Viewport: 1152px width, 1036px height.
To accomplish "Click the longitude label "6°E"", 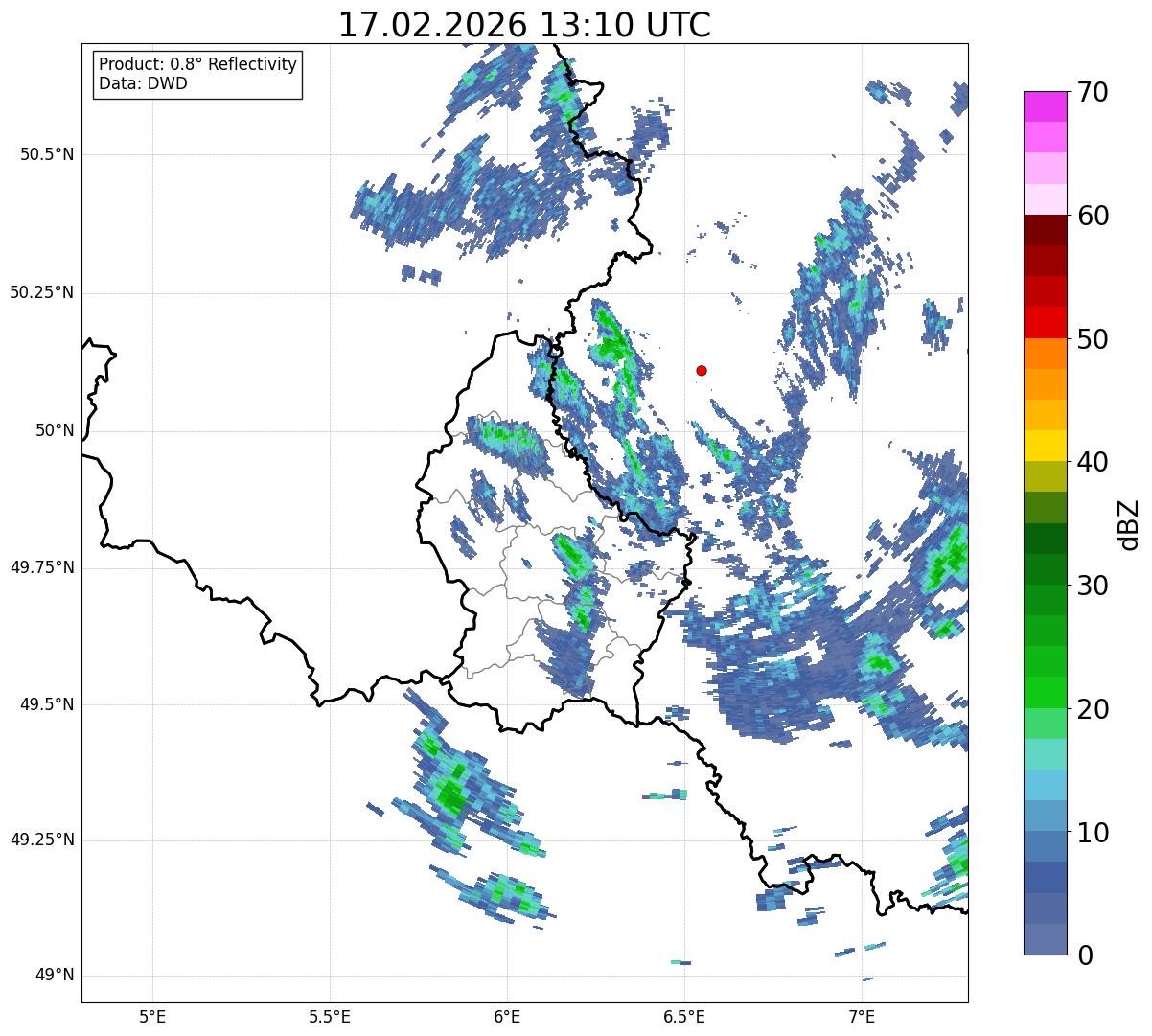I will 507,1016.
